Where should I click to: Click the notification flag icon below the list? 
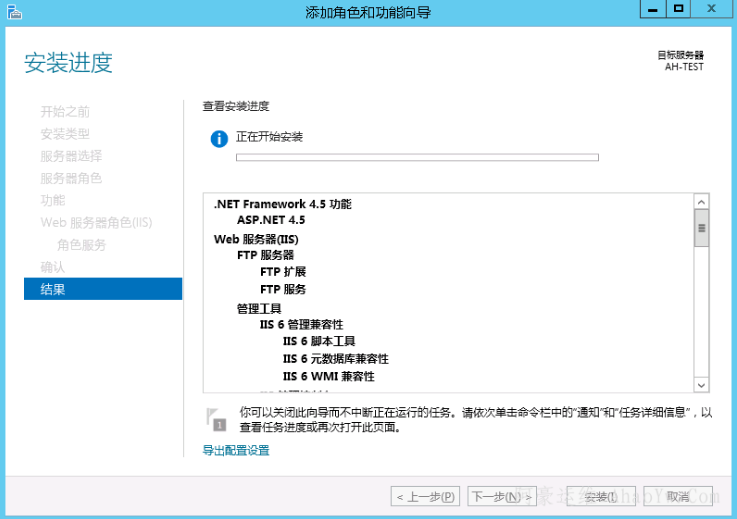pyautogui.click(x=215, y=418)
